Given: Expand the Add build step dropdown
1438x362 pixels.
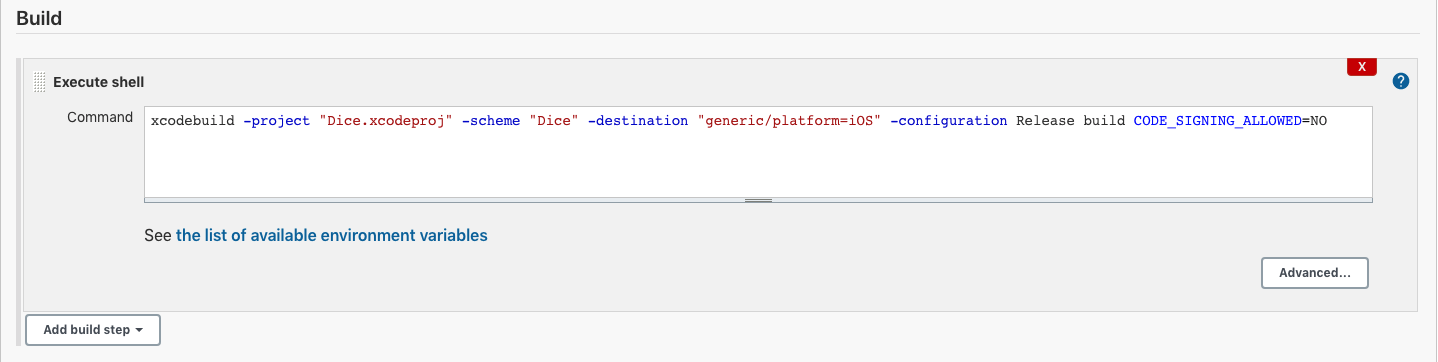Looking at the screenshot, I should (93, 330).
